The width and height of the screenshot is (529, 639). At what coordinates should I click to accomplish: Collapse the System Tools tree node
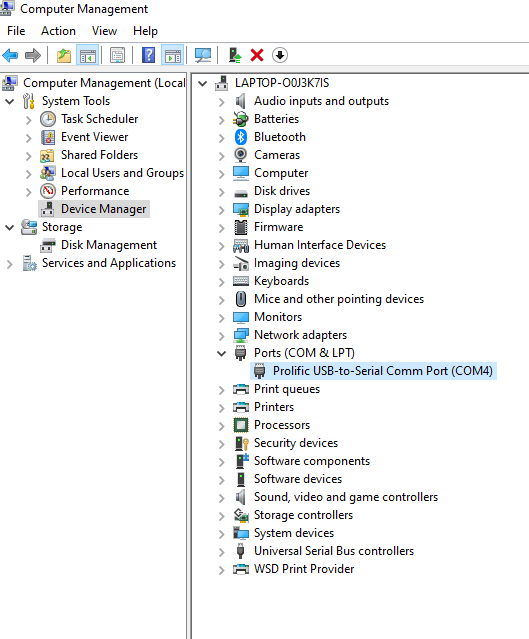pos(9,101)
